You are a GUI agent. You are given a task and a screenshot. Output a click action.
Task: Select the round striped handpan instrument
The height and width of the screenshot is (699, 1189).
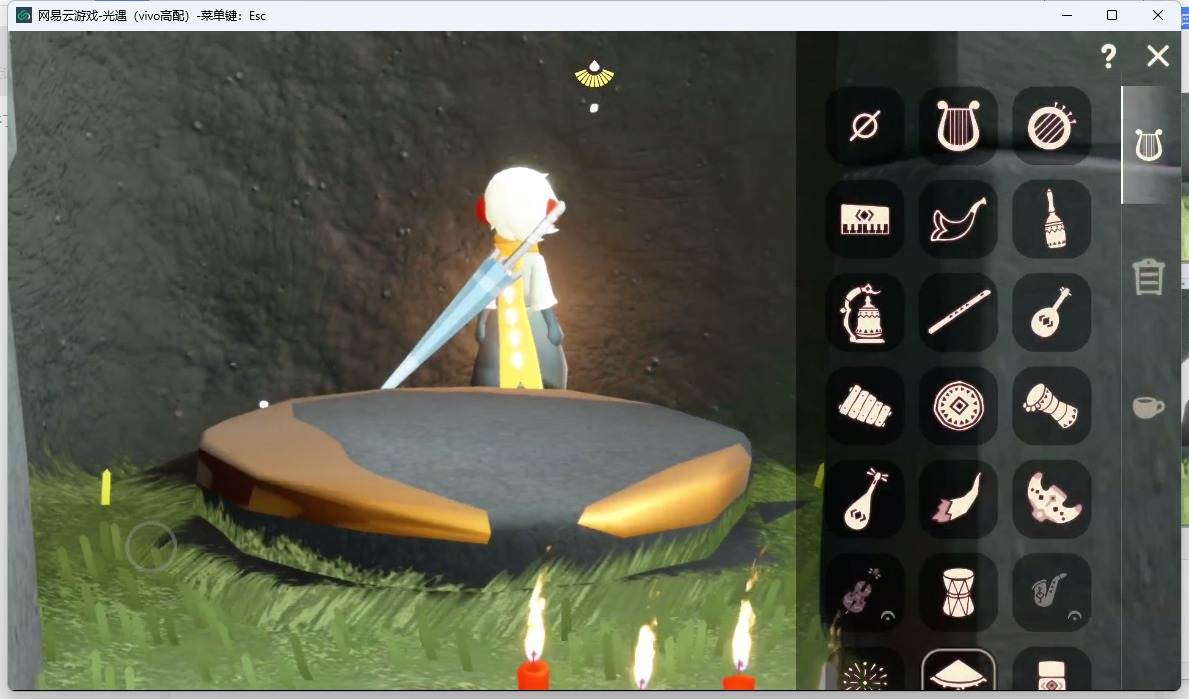[x=1051, y=126]
